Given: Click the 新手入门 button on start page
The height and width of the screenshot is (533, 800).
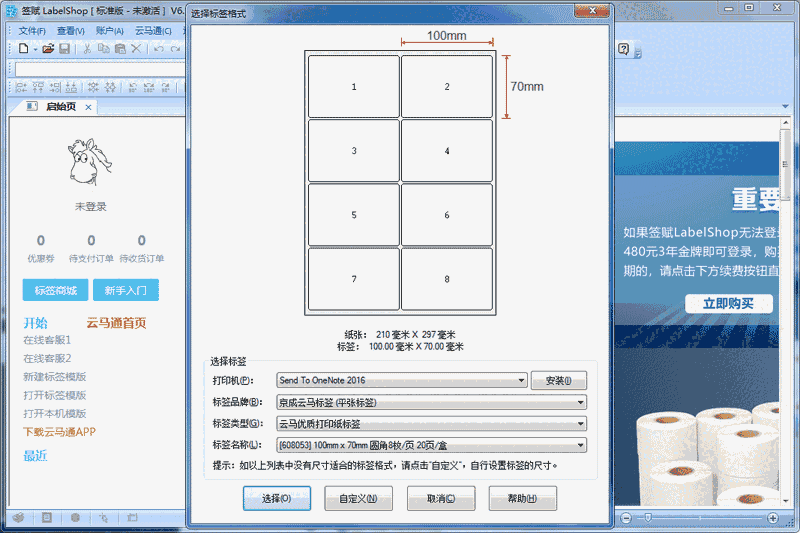Looking at the screenshot, I should coord(126,290).
